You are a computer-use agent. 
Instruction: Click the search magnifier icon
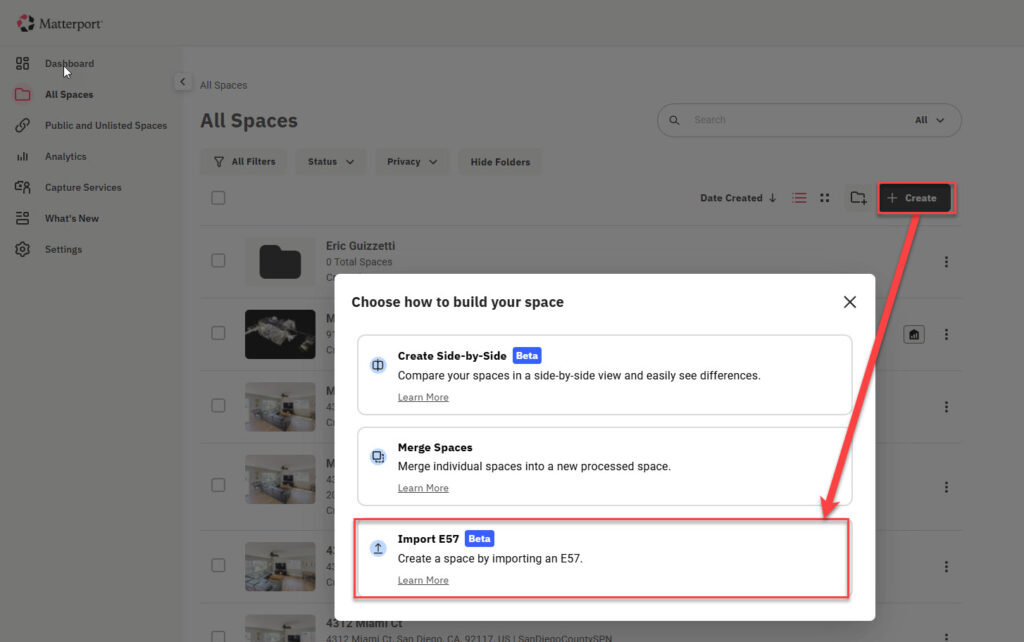coord(675,119)
